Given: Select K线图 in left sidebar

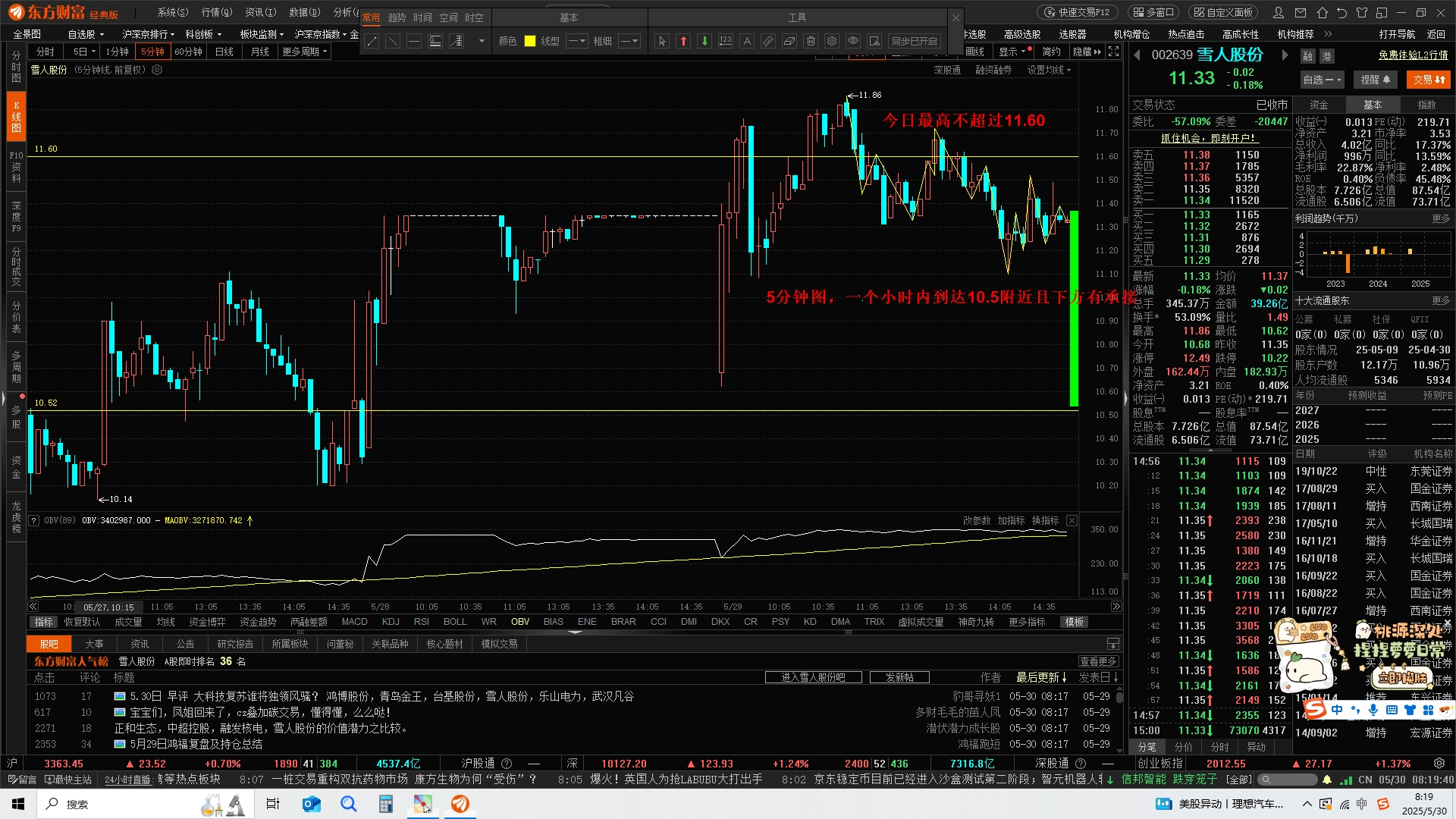Looking at the screenshot, I should [x=16, y=117].
